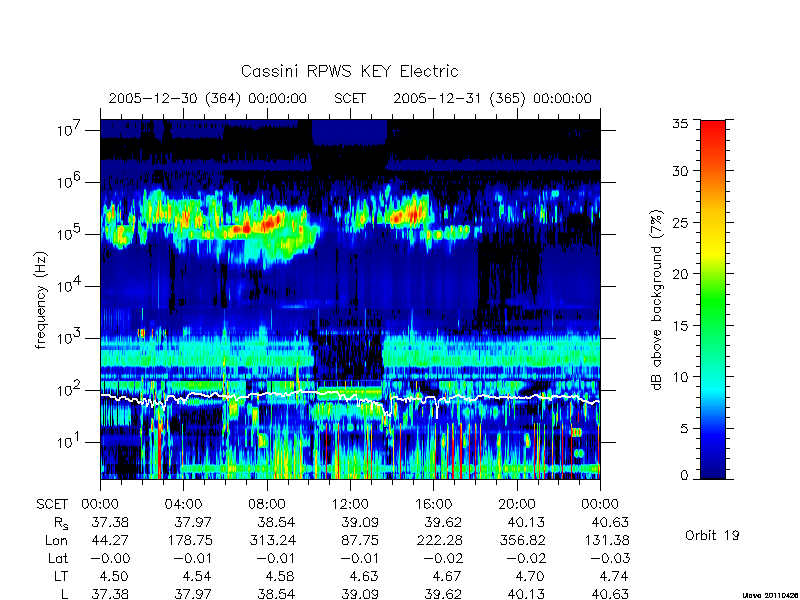Image resolution: width=800 pixels, height=600 pixels.
Task: Click the green middle of the colorbar
Action: click(x=713, y=300)
